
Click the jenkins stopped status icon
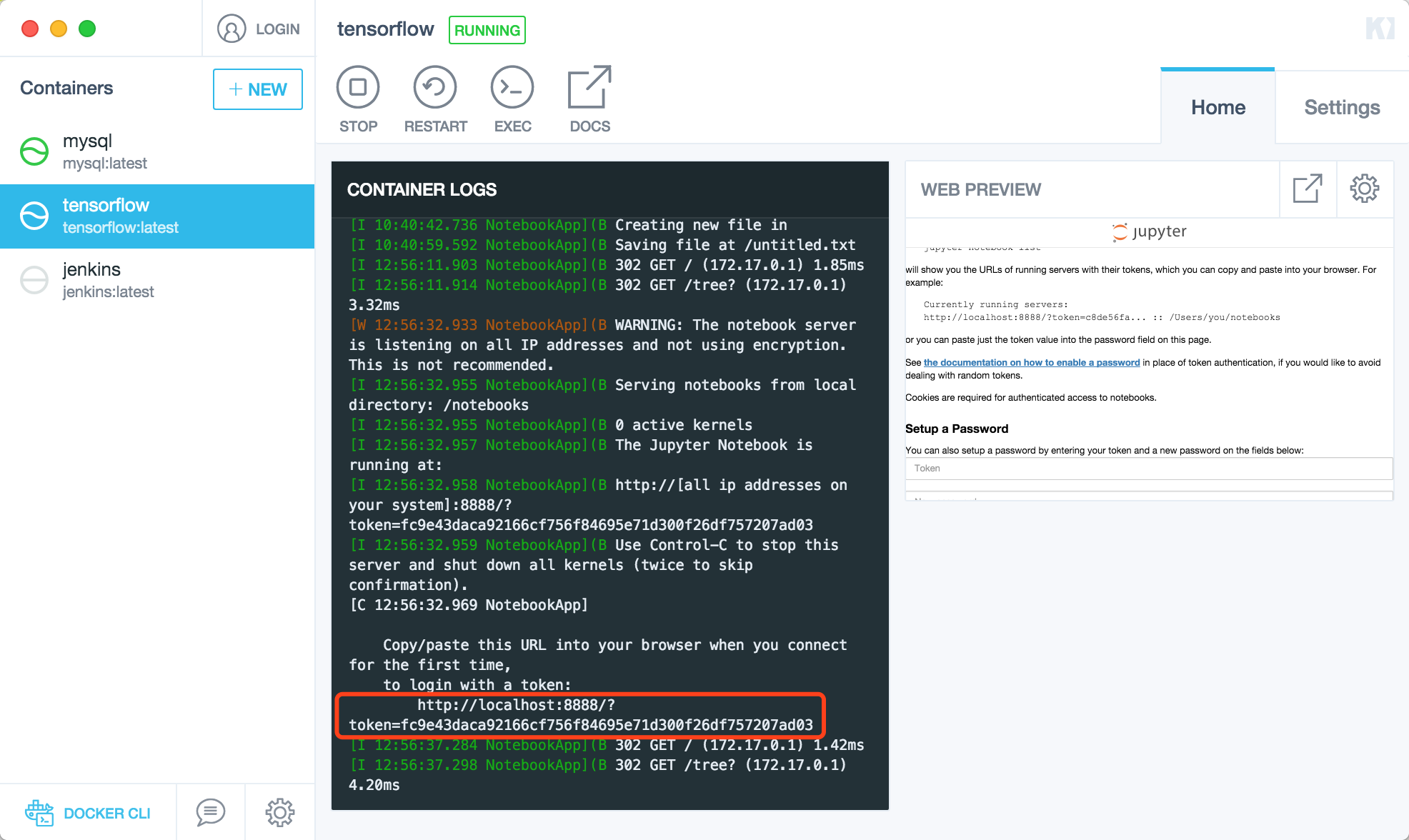[34, 280]
